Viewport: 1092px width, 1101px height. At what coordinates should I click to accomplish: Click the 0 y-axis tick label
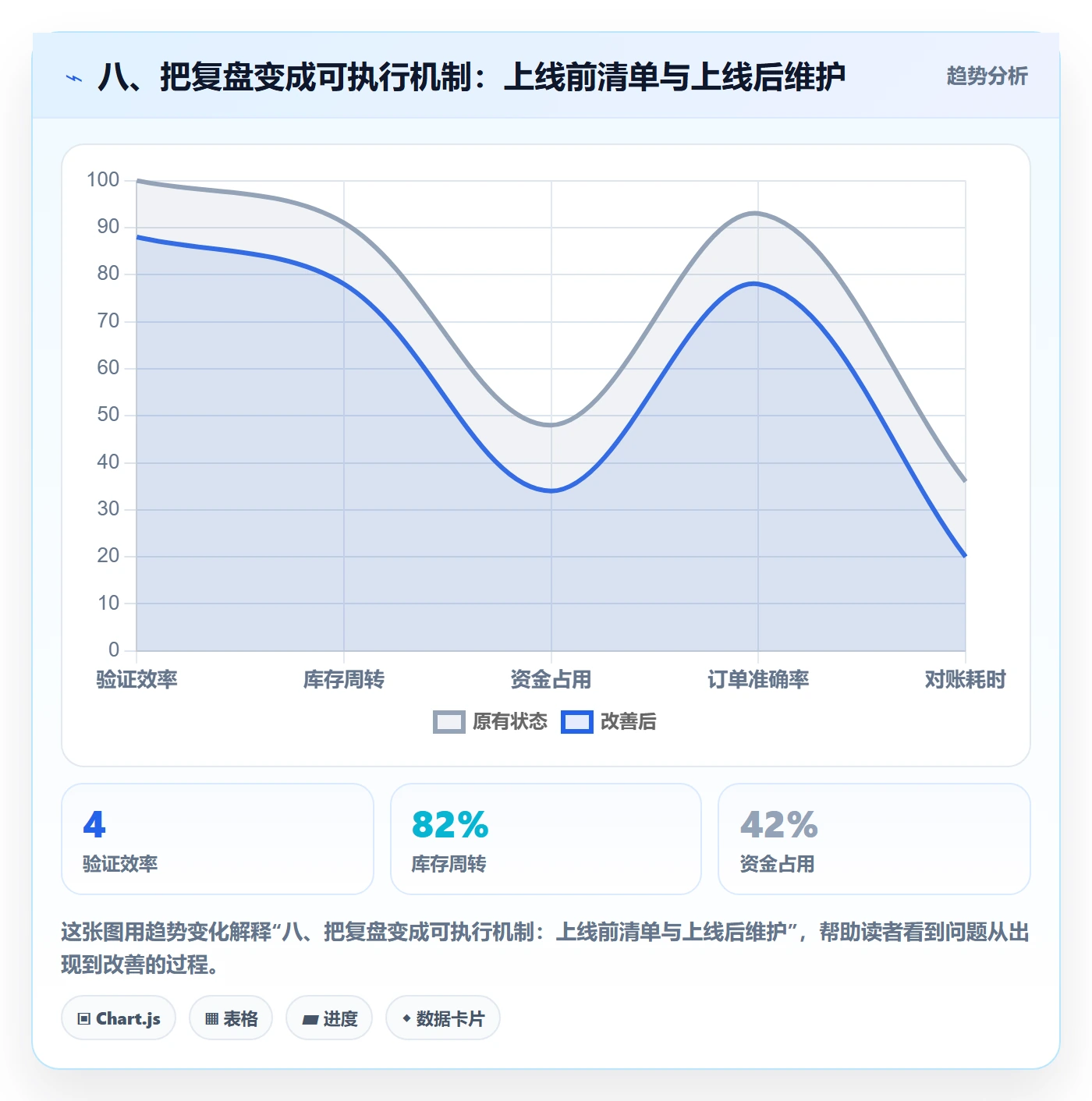pos(114,650)
